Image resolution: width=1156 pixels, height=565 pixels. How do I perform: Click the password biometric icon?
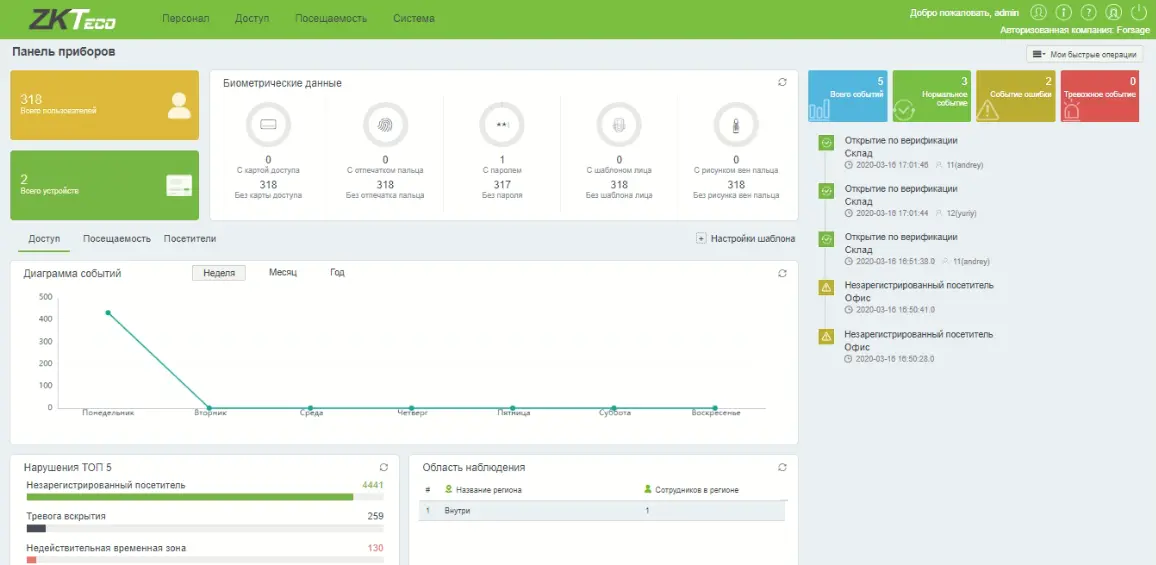502,125
